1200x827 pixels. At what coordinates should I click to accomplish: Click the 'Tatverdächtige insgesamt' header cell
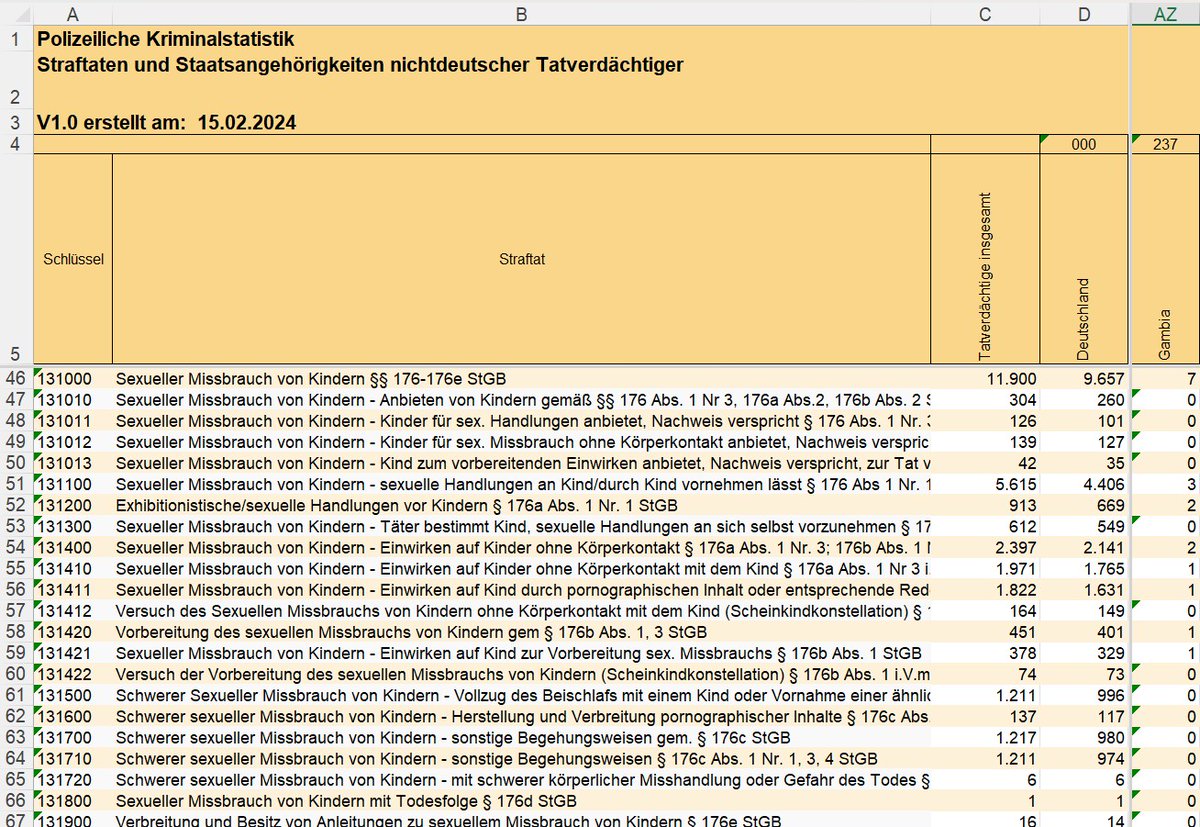click(x=985, y=259)
